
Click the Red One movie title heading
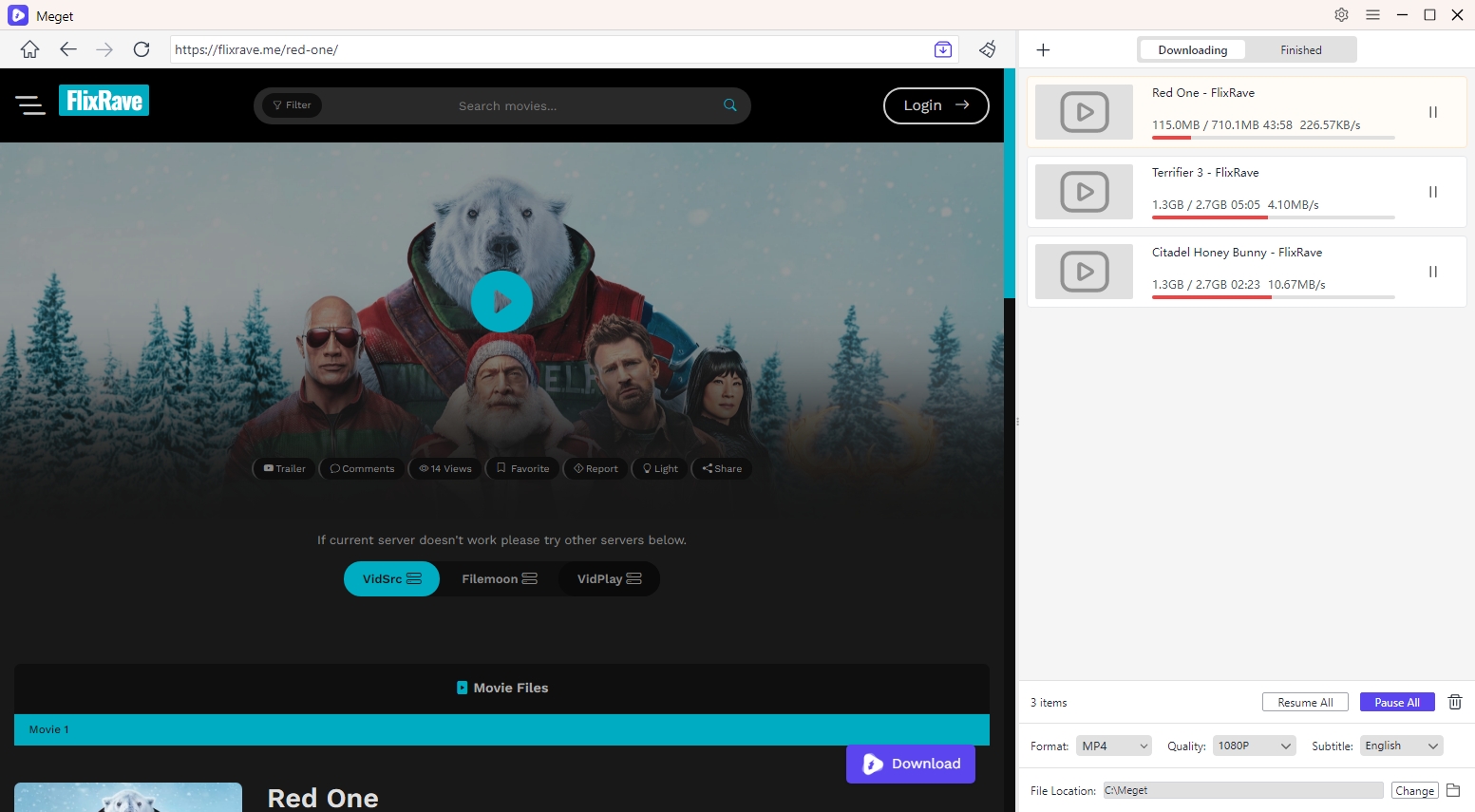[x=323, y=798]
